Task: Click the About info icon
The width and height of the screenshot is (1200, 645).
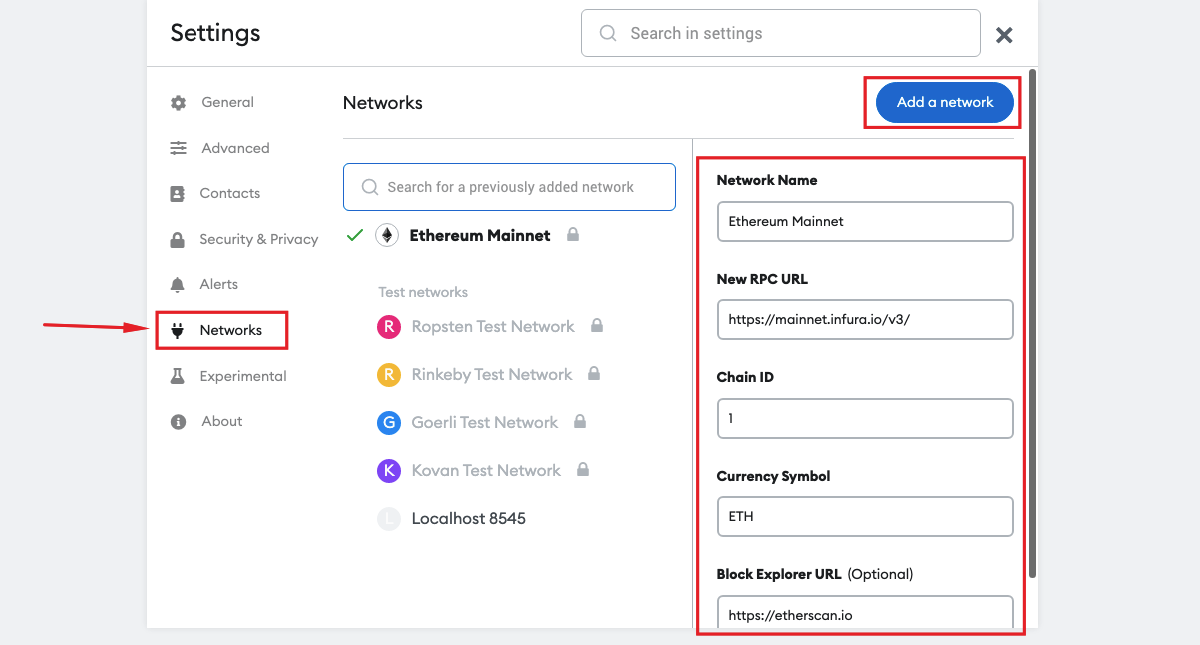Action: pyautogui.click(x=178, y=422)
